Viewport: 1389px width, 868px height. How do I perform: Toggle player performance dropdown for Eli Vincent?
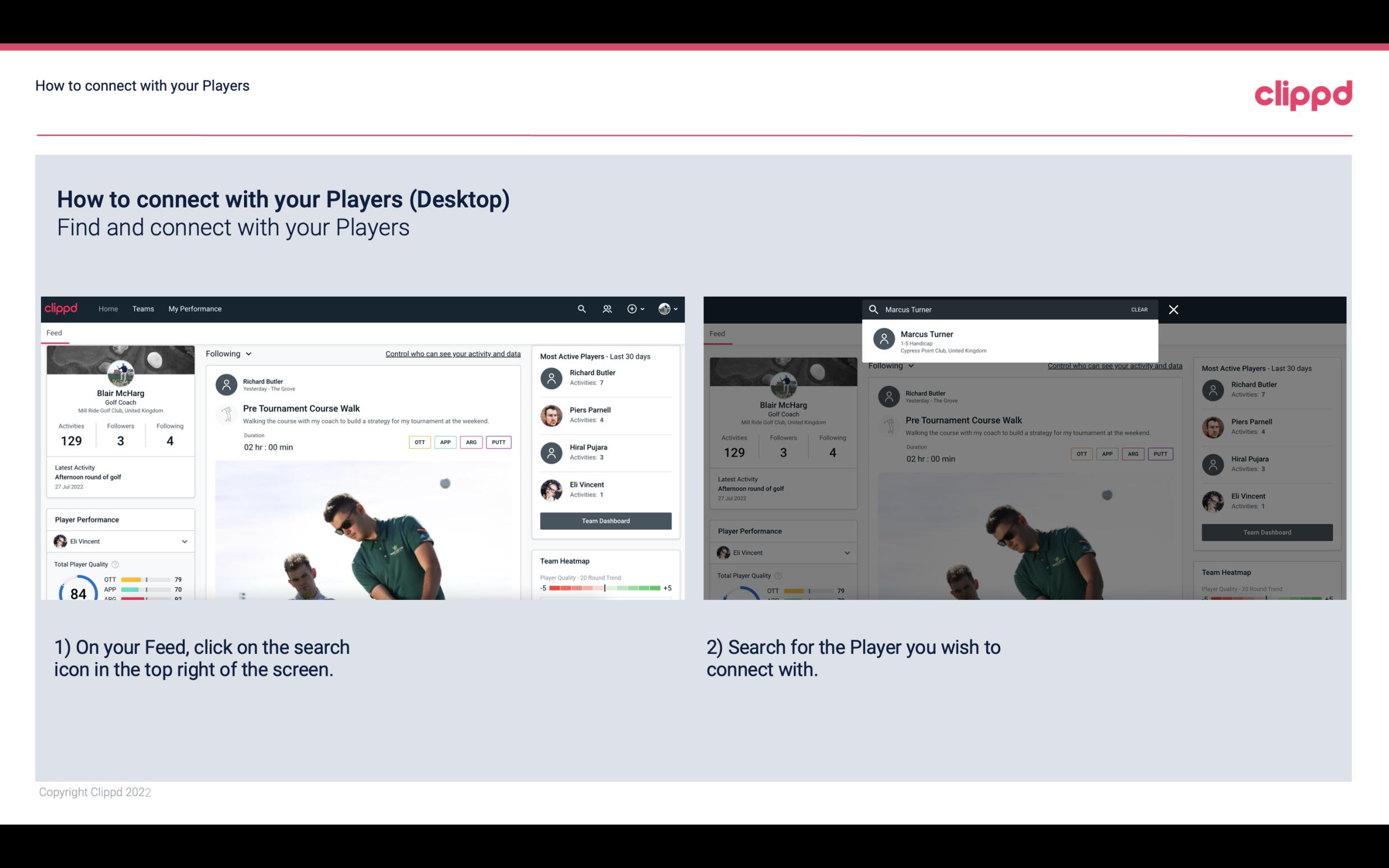[x=185, y=541]
